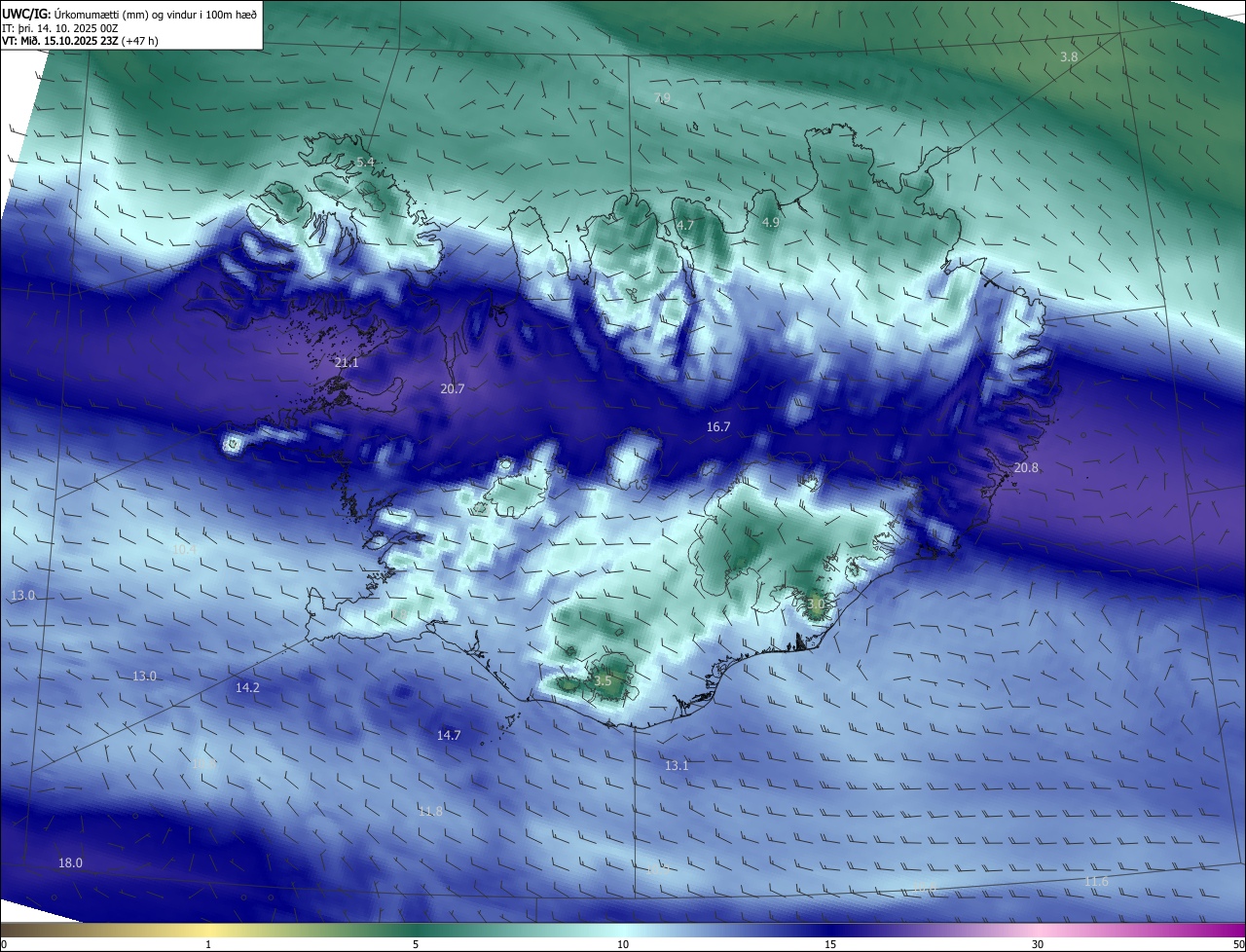This screenshot has height=952, width=1246.
Task: Click the 21.1 precipitation value
Action: click(x=347, y=363)
